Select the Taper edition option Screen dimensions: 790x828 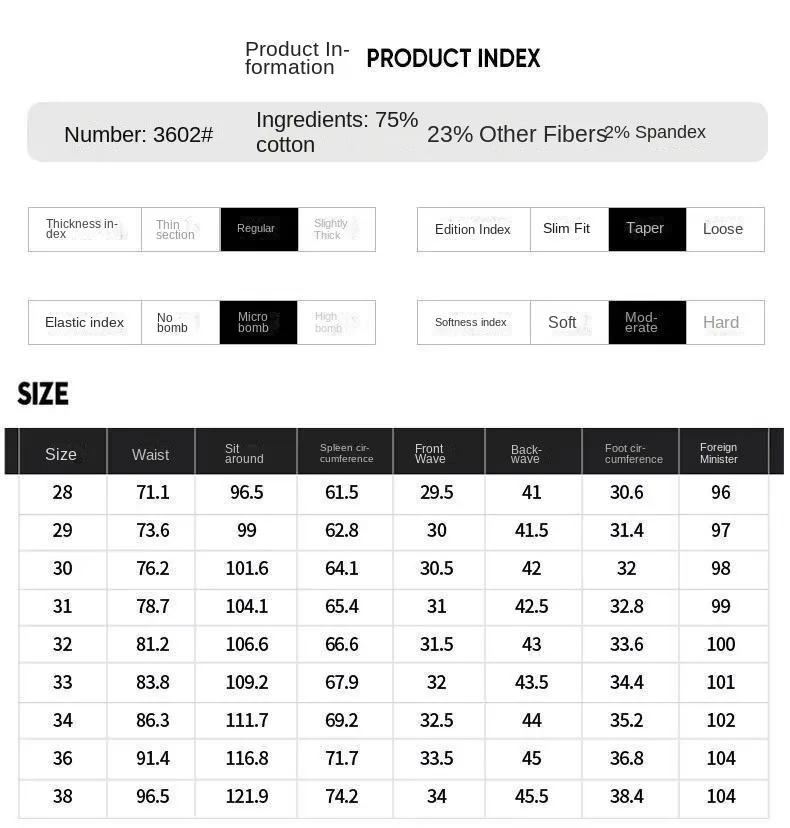[647, 229]
